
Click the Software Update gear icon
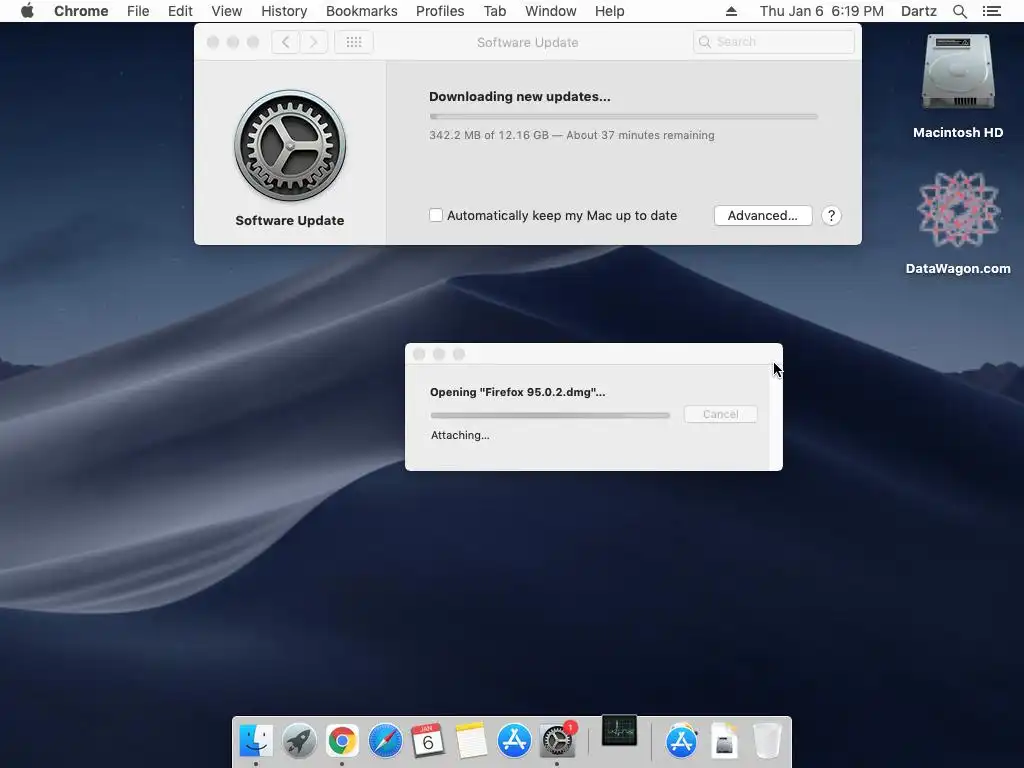click(x=290, y=146)
